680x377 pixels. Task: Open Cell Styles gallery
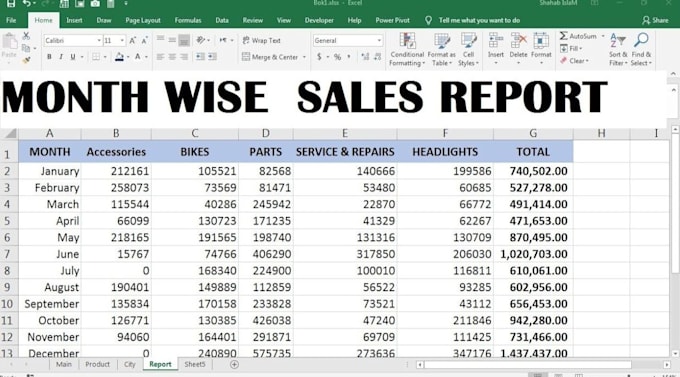pos(468,49)
